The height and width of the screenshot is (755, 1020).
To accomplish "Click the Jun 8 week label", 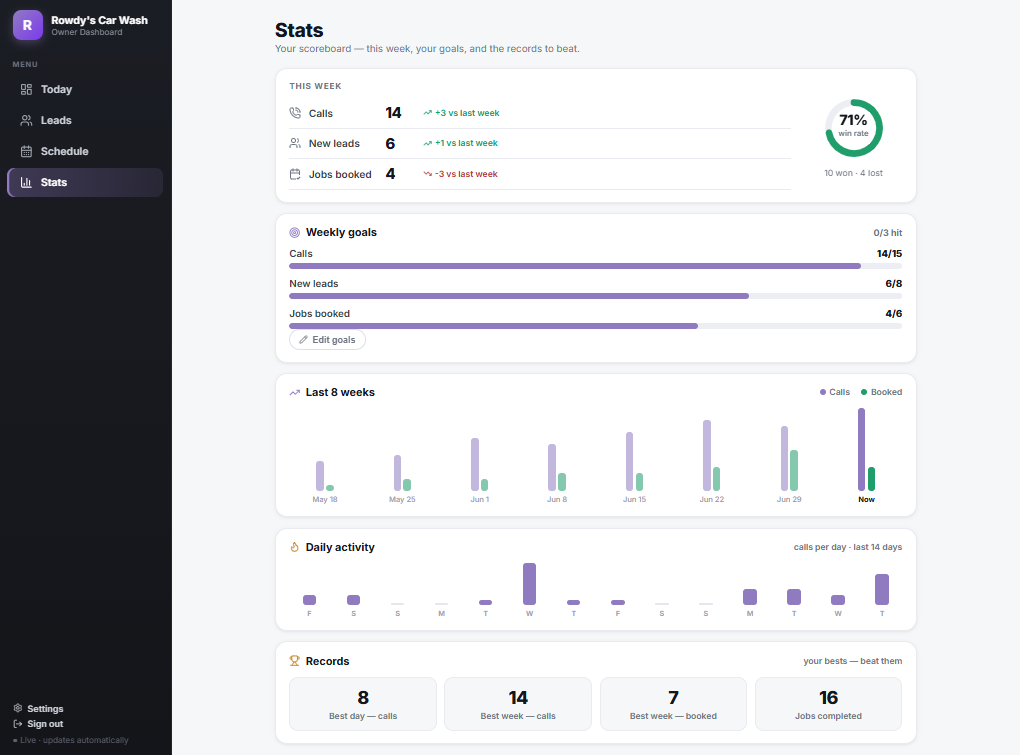I will point(557,499).
